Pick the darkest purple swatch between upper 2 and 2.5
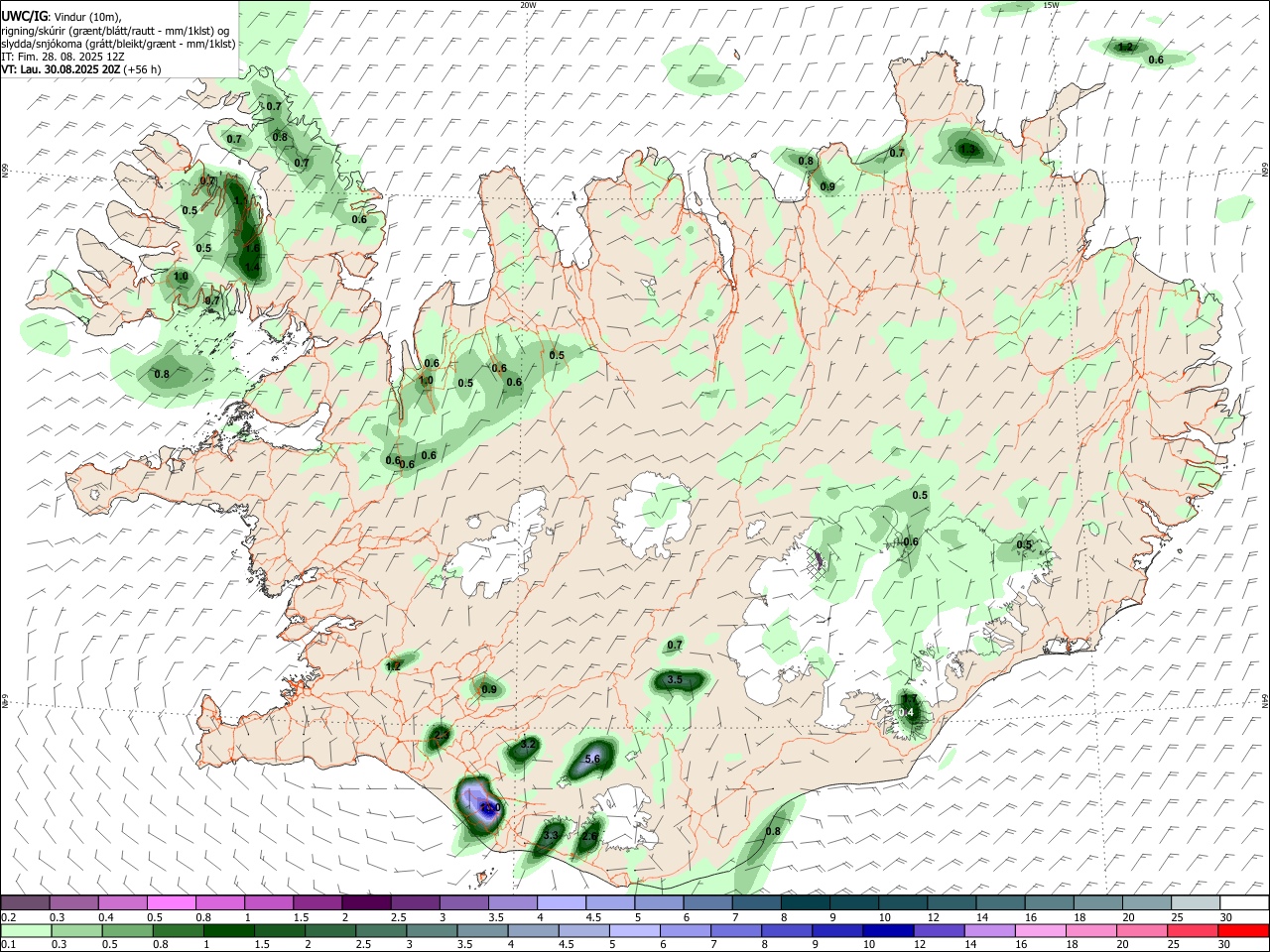 click(x=366, y=902)
